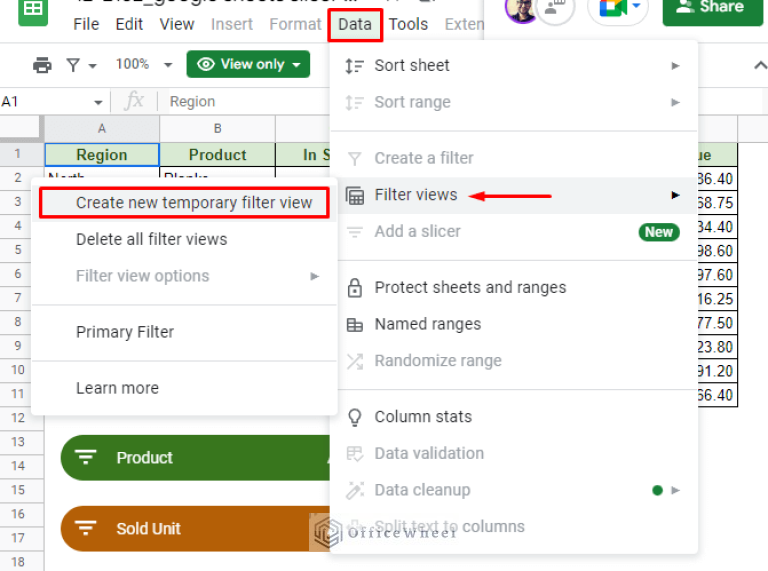Open Google Meet call icon
Image resolution: width=768 pixels, height=571 pixels.
613,10
